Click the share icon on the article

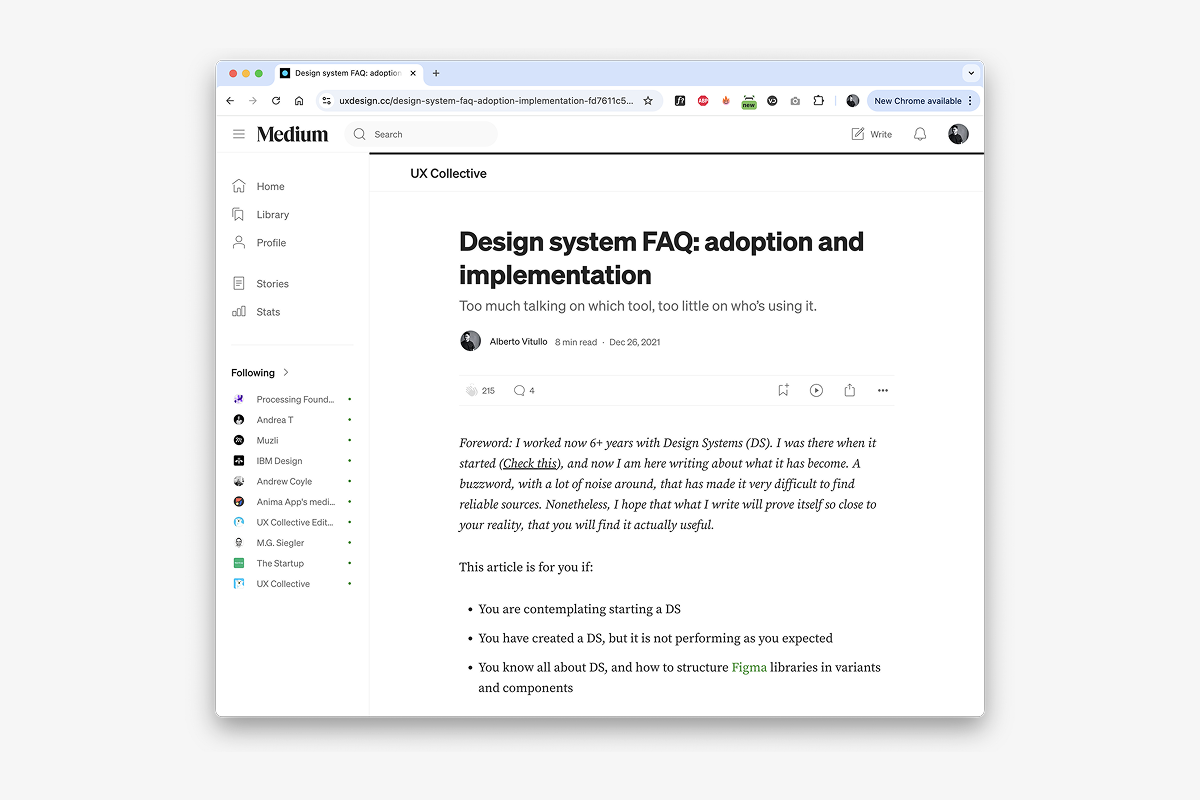849,391
